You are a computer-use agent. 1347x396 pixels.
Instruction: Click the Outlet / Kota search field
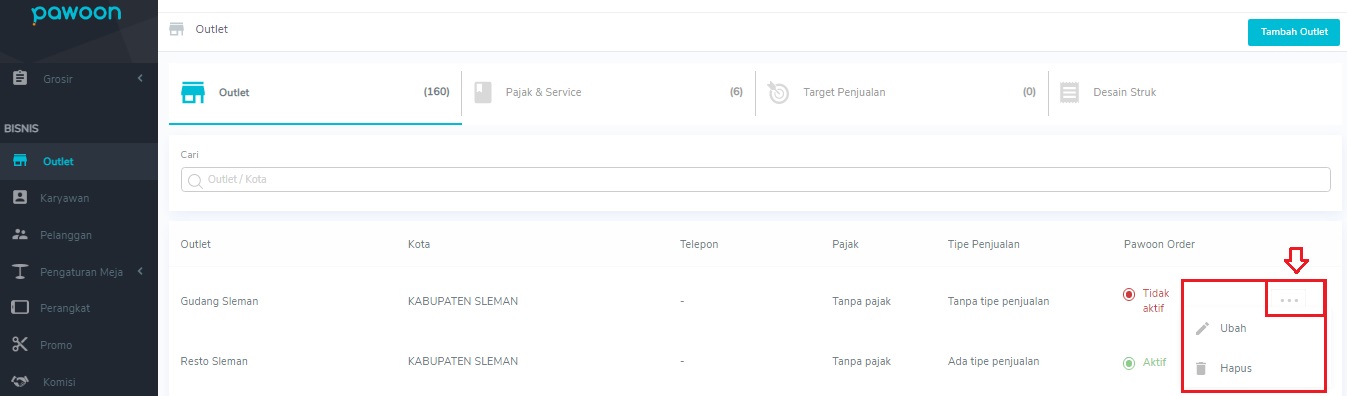click(755, 179)
